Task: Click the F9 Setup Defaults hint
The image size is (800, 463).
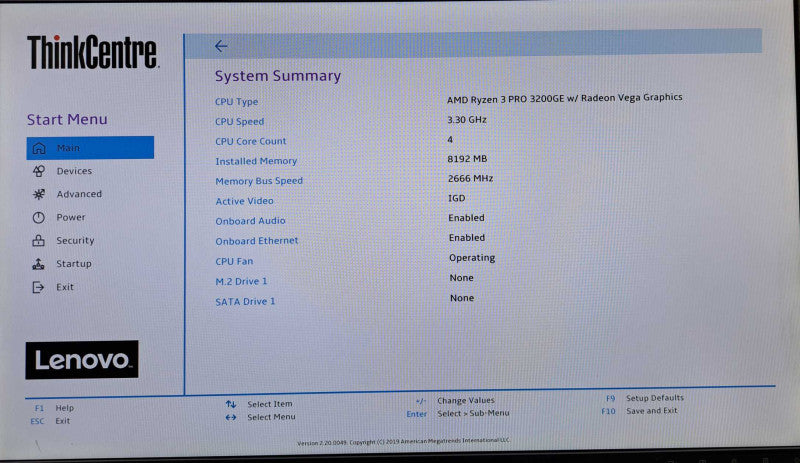Action: [645, 398]
